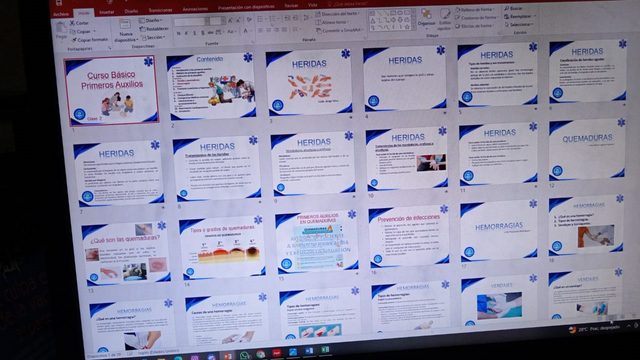Screen dimensions: 640x360
Task: Toggle numbered list button
Action: (273, 19)
